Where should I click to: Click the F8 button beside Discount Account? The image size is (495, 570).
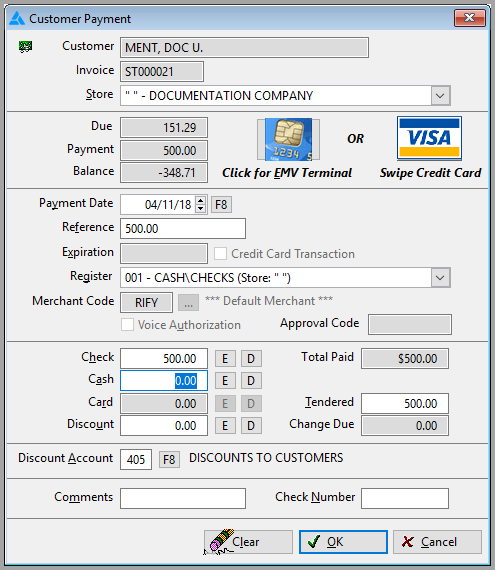pos(169,460)
